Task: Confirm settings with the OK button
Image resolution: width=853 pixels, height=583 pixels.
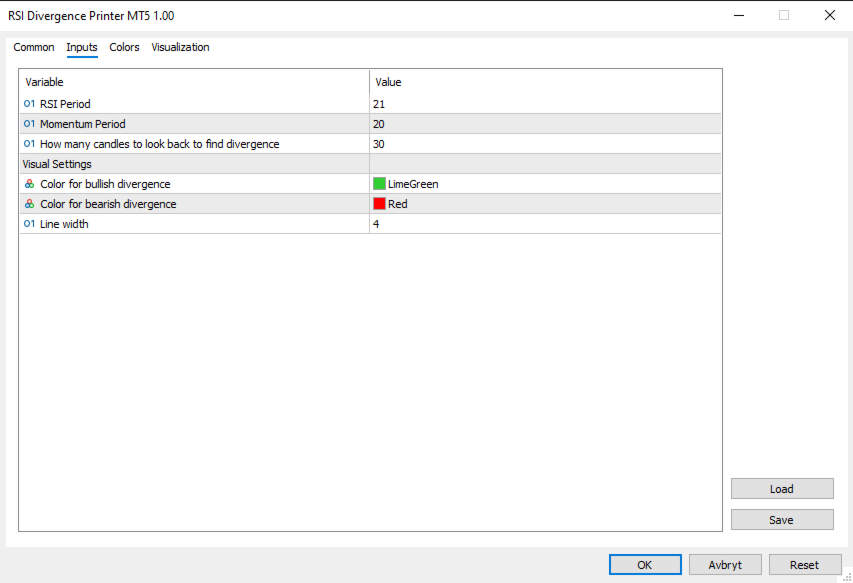Action: (x=645, y=565)
